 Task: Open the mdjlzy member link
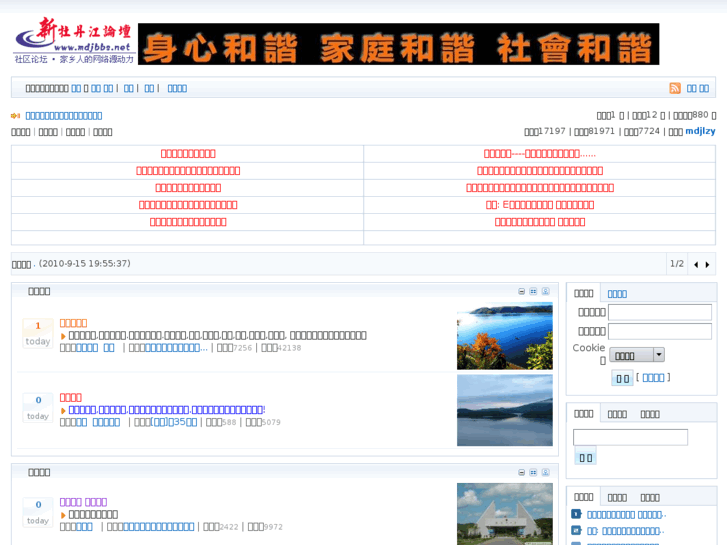pyautogui.click(x=700, y=131)
